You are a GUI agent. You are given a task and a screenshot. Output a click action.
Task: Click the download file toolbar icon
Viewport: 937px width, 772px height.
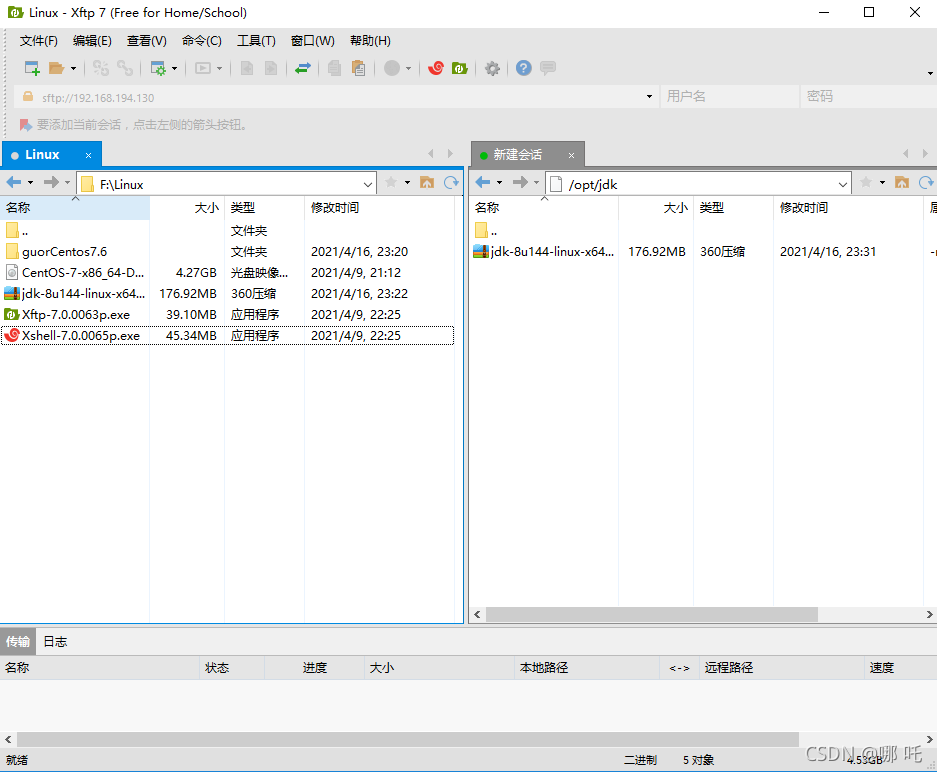(271, 68)
